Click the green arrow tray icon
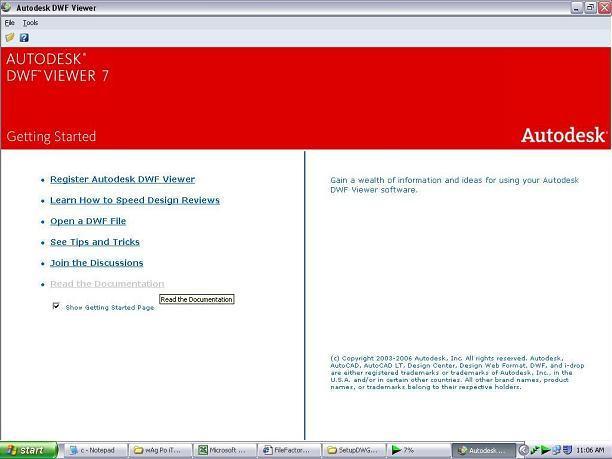The height and width of the screenshot is (459, 612). point(546,450)
